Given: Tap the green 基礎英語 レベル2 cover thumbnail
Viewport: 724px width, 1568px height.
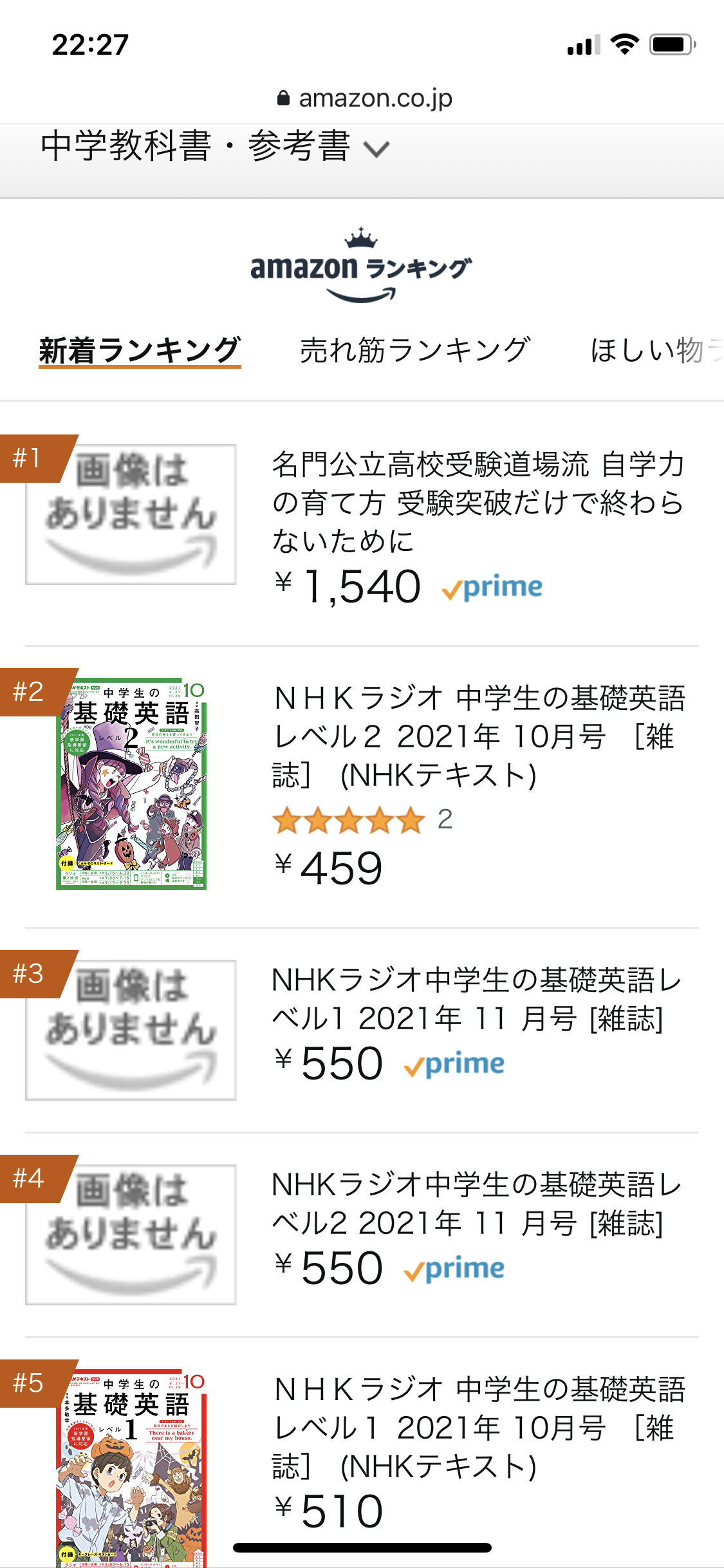Looking at the screenshot, I should 132,785.
